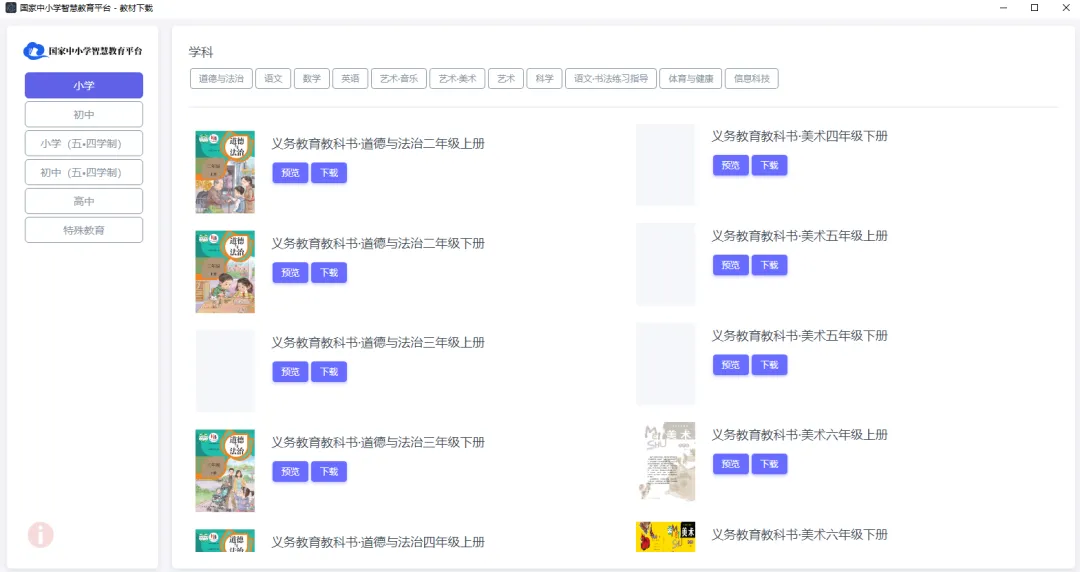Click the platform logo in sidebar
Screen dimensions: 1080x572
pos(83,51)
